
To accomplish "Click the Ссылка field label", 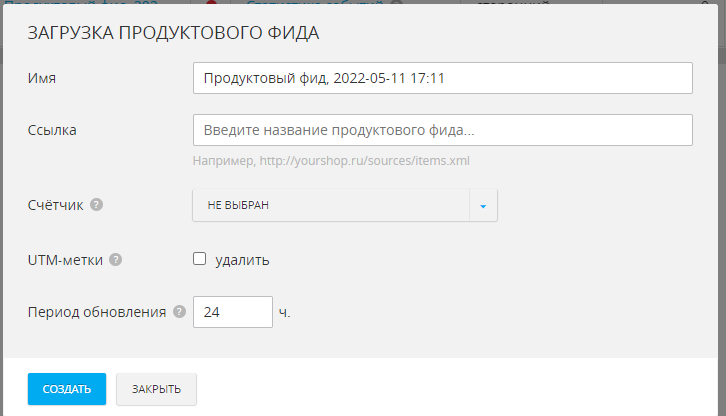I will pos(52,130).
